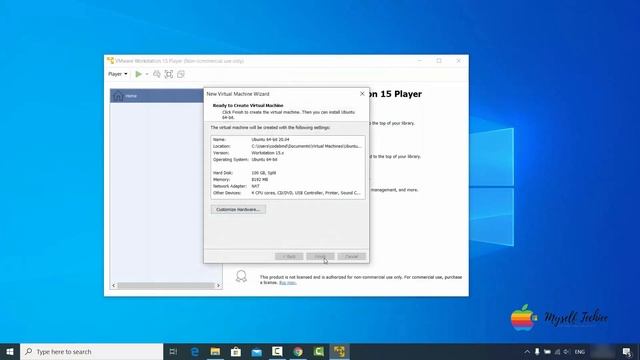Click the library scrollbar right arrow
Screen dimensions: 640x360
coord(218,285)
